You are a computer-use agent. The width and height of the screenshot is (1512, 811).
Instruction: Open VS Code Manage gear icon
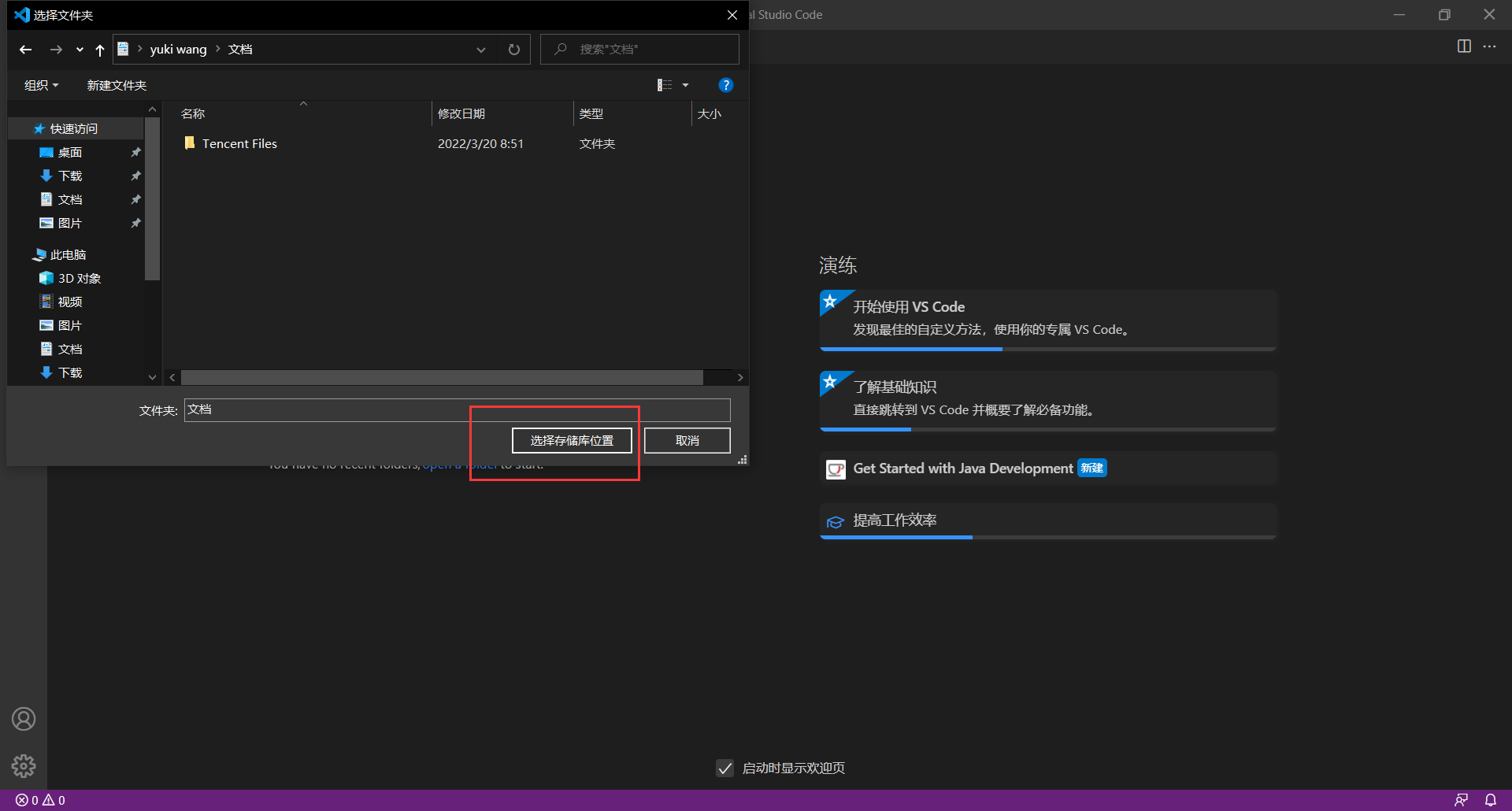pyautogui.click(x=24, y=766)
